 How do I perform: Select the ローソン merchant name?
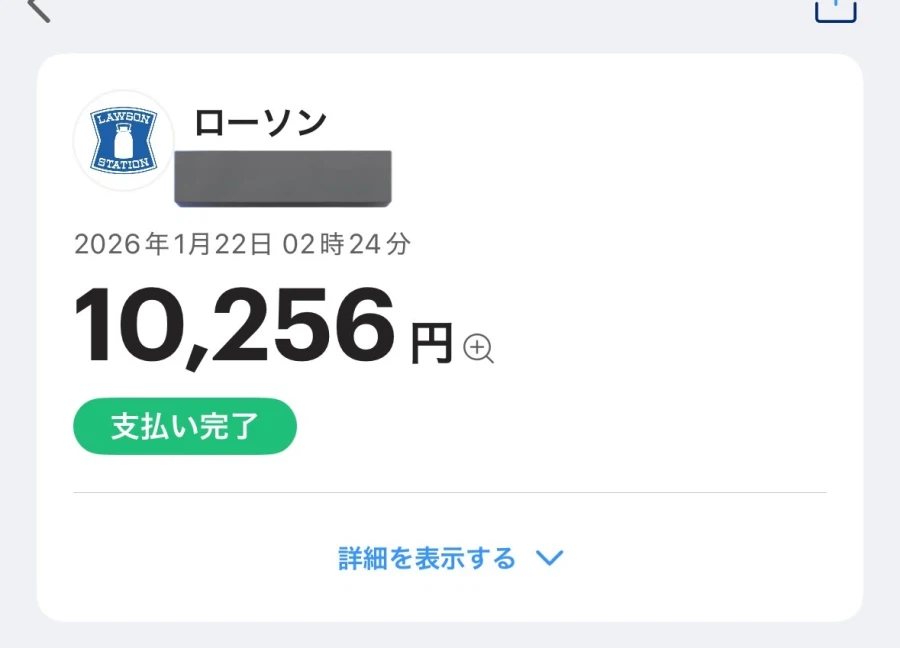(x=259, y=121)
